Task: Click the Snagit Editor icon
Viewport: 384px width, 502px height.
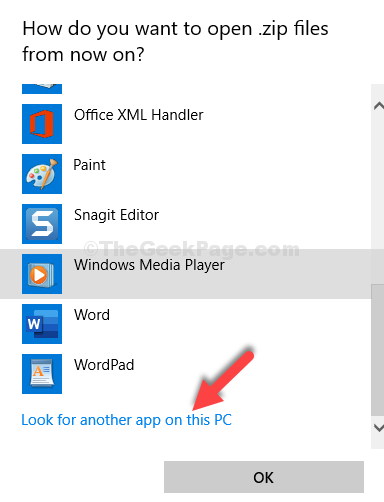Action: (42, 224)
